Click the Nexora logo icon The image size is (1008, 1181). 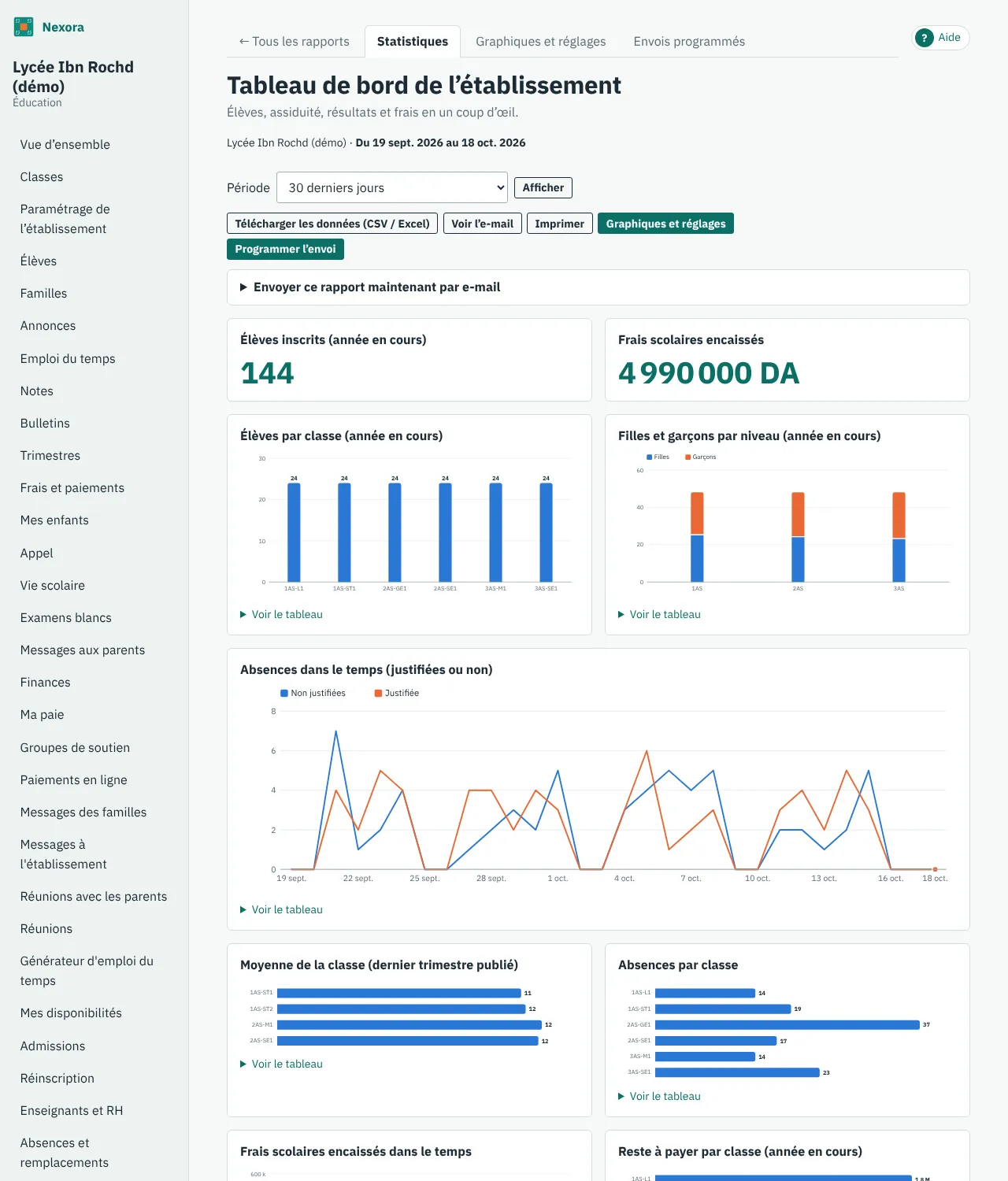tap(24, 27)
